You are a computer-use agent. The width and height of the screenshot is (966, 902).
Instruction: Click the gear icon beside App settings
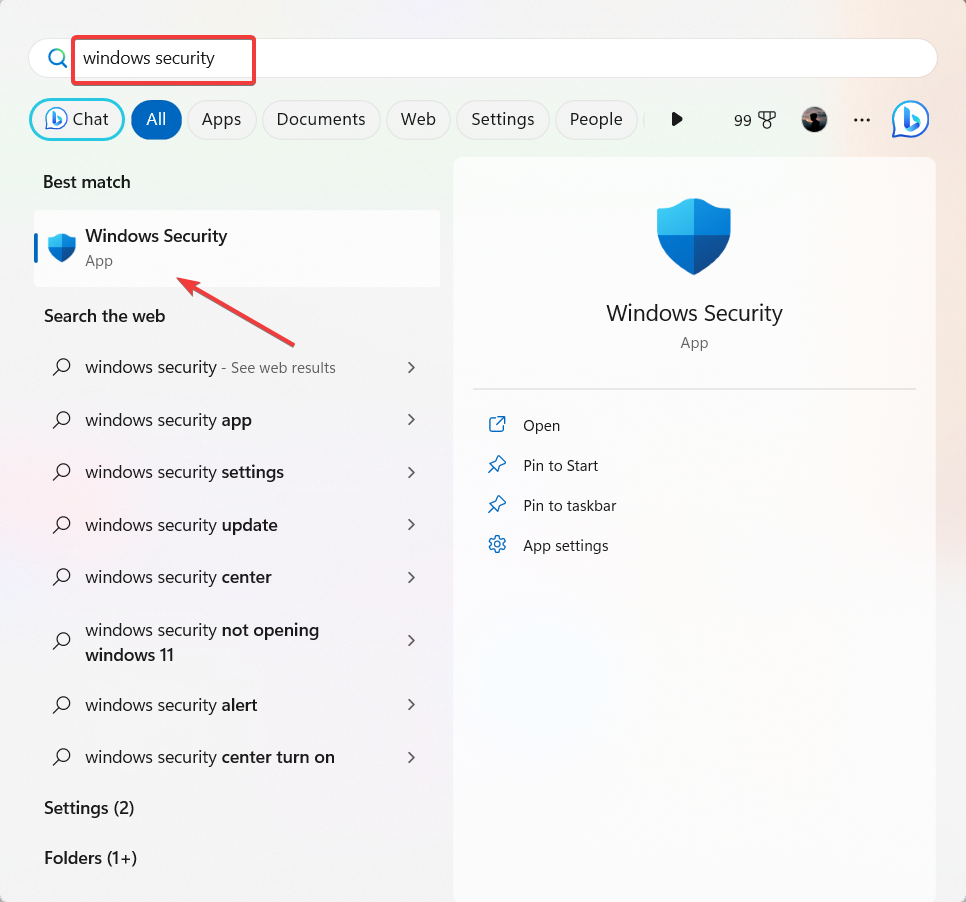497,545
